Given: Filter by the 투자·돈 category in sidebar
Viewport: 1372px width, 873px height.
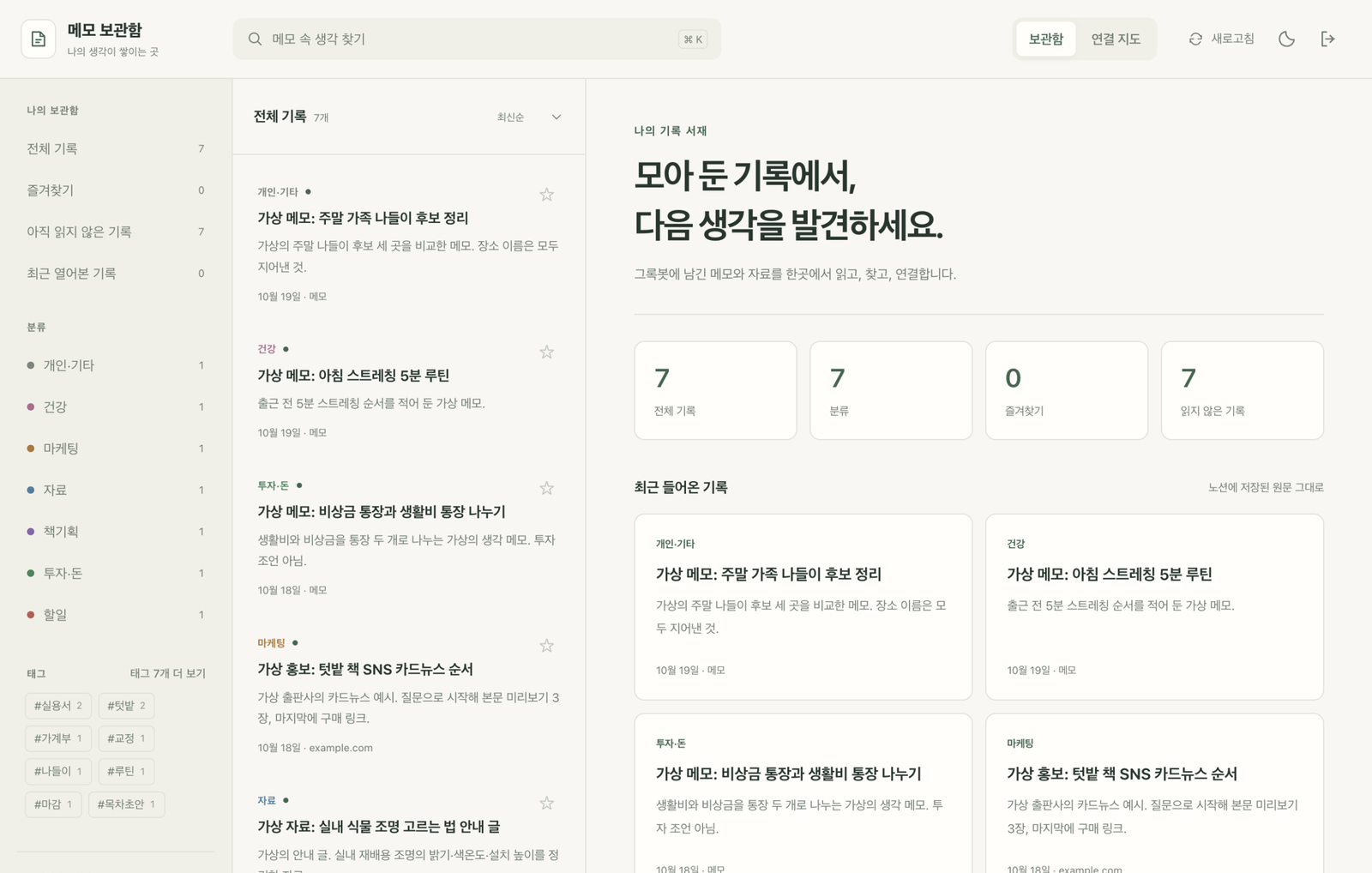Looking at the screenshot, I should (116, 574).
